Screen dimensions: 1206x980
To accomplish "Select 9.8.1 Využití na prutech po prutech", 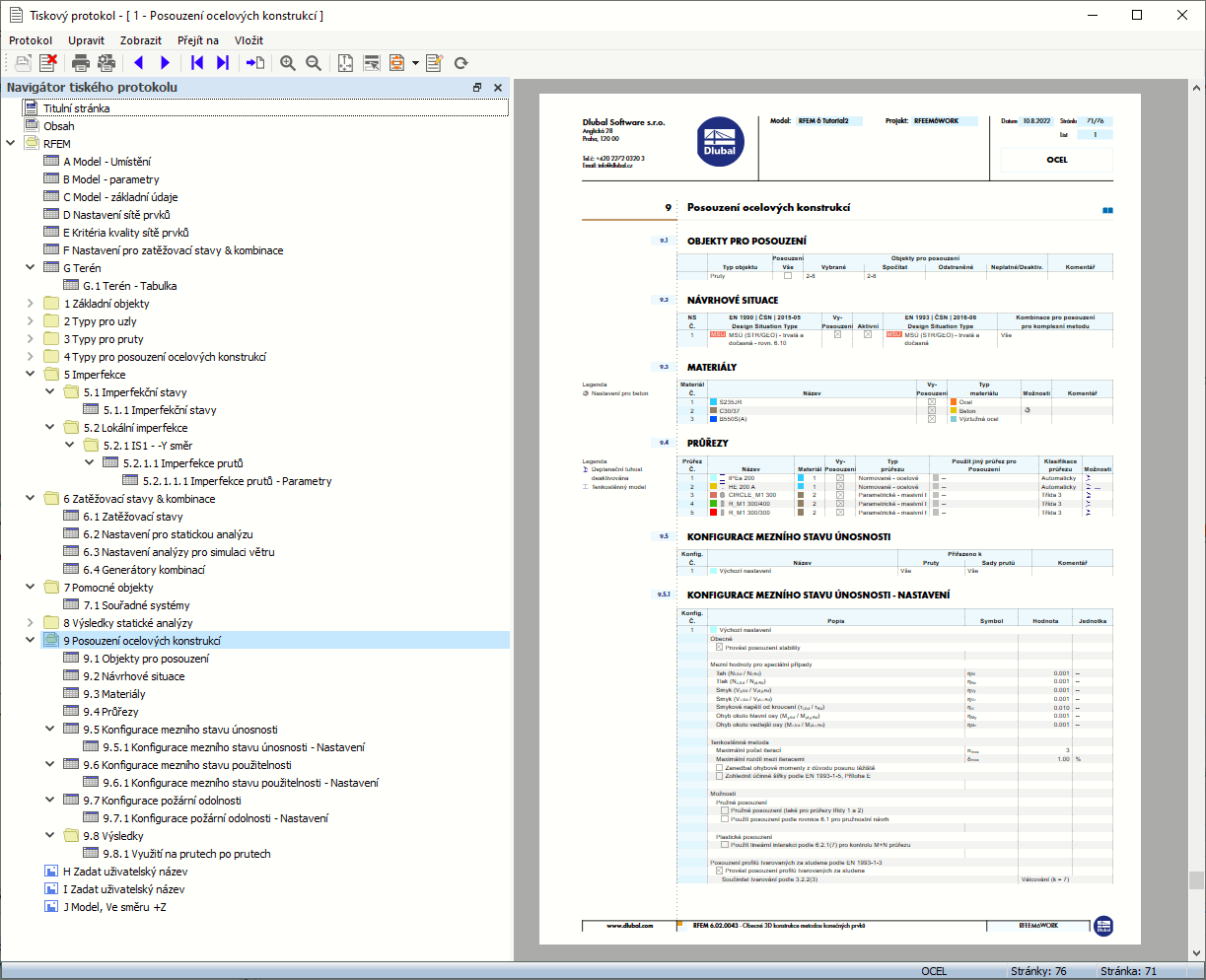I will 186,854.
